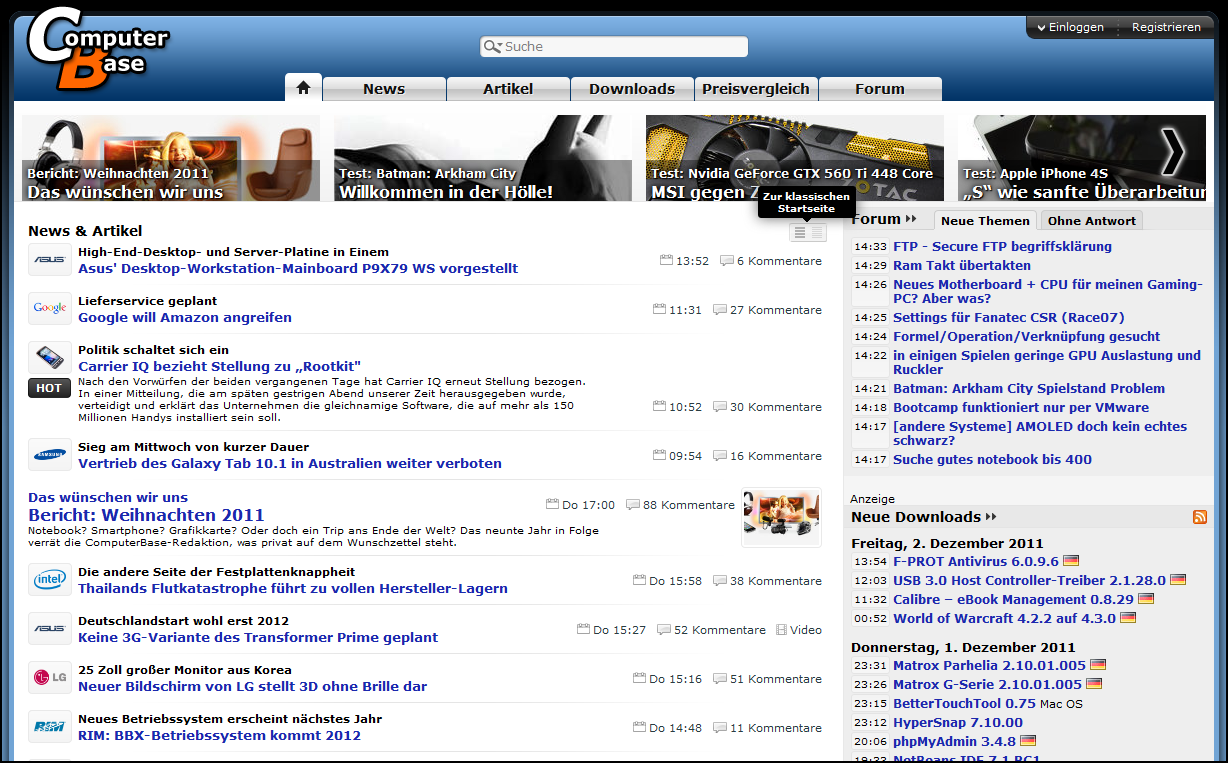Viewport: 1228px width, 763px height.
Task: Open thread Batman: Arkham City Spielstand Problem
Action: tap(1029, 388)
